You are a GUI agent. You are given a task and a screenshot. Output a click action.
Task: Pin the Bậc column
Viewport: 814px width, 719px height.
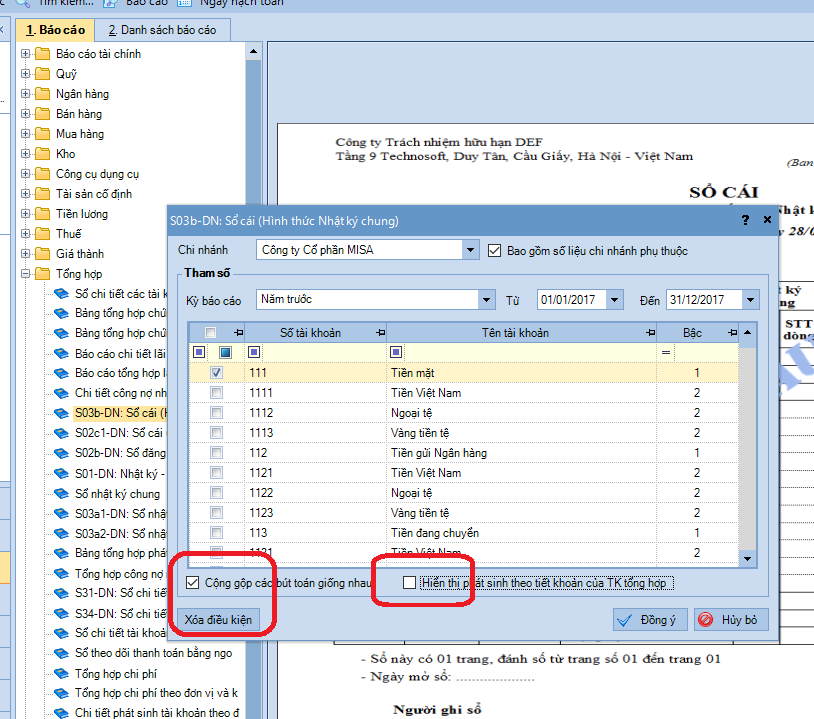pos(732,333)
